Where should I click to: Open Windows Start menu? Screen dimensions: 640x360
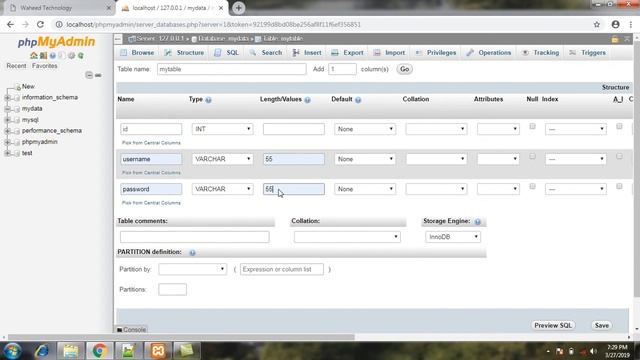[12, 351]
